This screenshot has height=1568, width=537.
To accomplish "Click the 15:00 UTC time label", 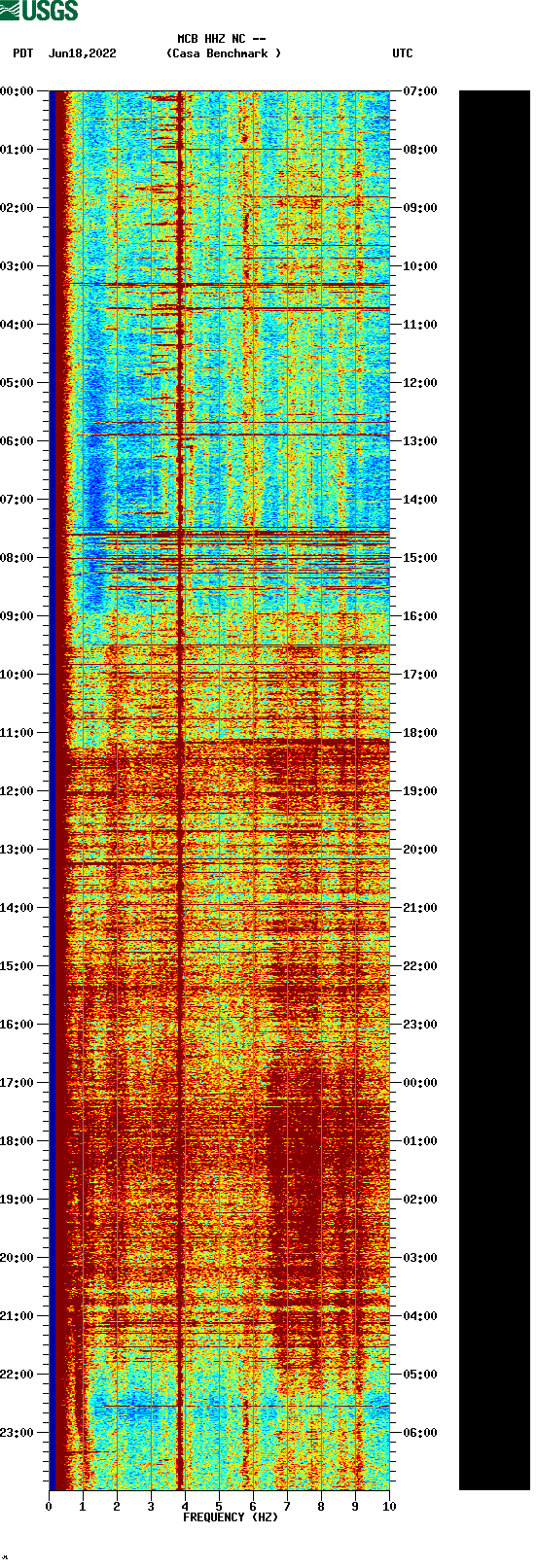I will click(x=420, y=558).
